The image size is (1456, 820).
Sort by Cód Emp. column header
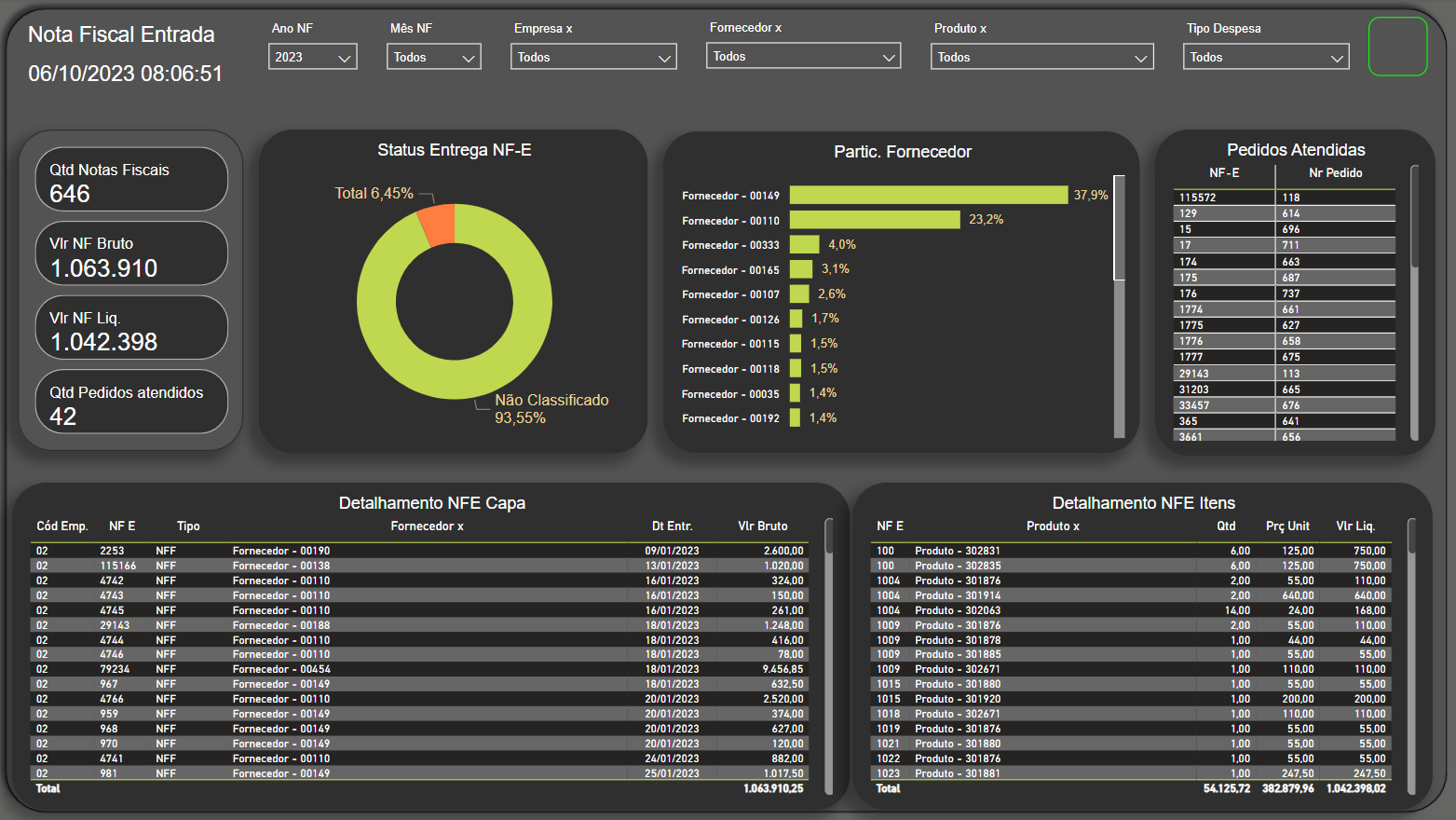pos(61,526)
